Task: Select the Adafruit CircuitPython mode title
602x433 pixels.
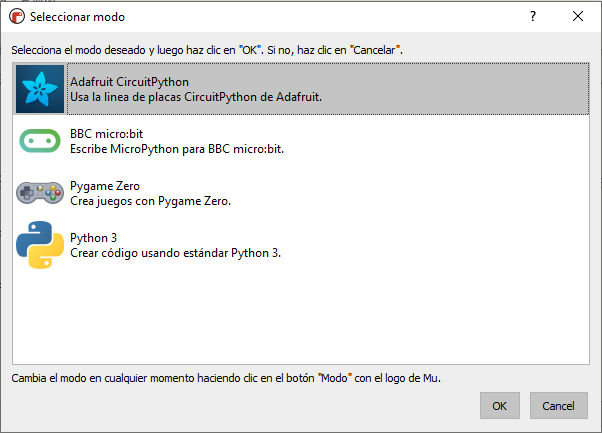Action: pyautogui.click(x=129, y=82)
